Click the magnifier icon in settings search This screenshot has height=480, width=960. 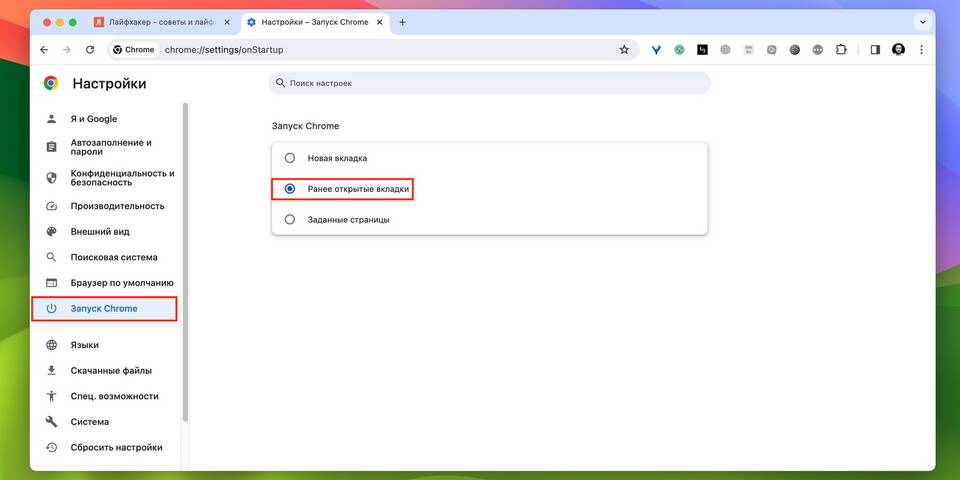point(280,83)
